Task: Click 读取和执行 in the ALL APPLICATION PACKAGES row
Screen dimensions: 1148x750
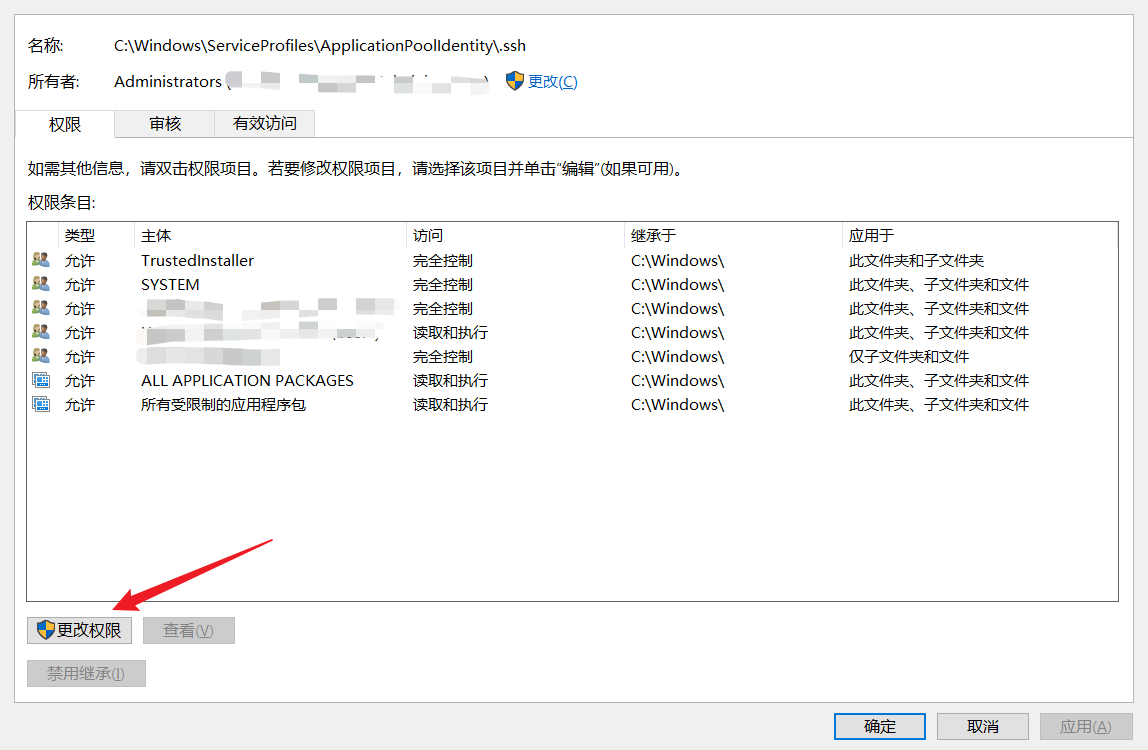Action: point(450,381)
